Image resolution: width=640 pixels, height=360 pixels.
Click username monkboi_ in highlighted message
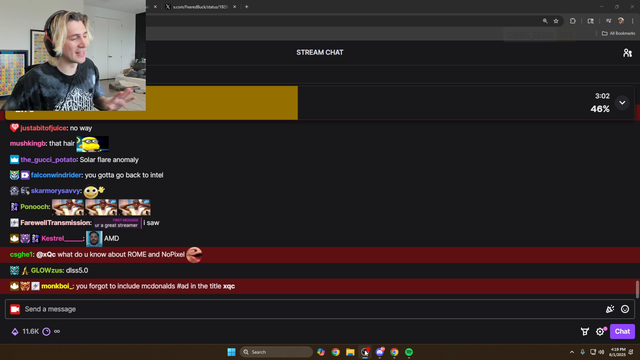(x=57, y=286)
